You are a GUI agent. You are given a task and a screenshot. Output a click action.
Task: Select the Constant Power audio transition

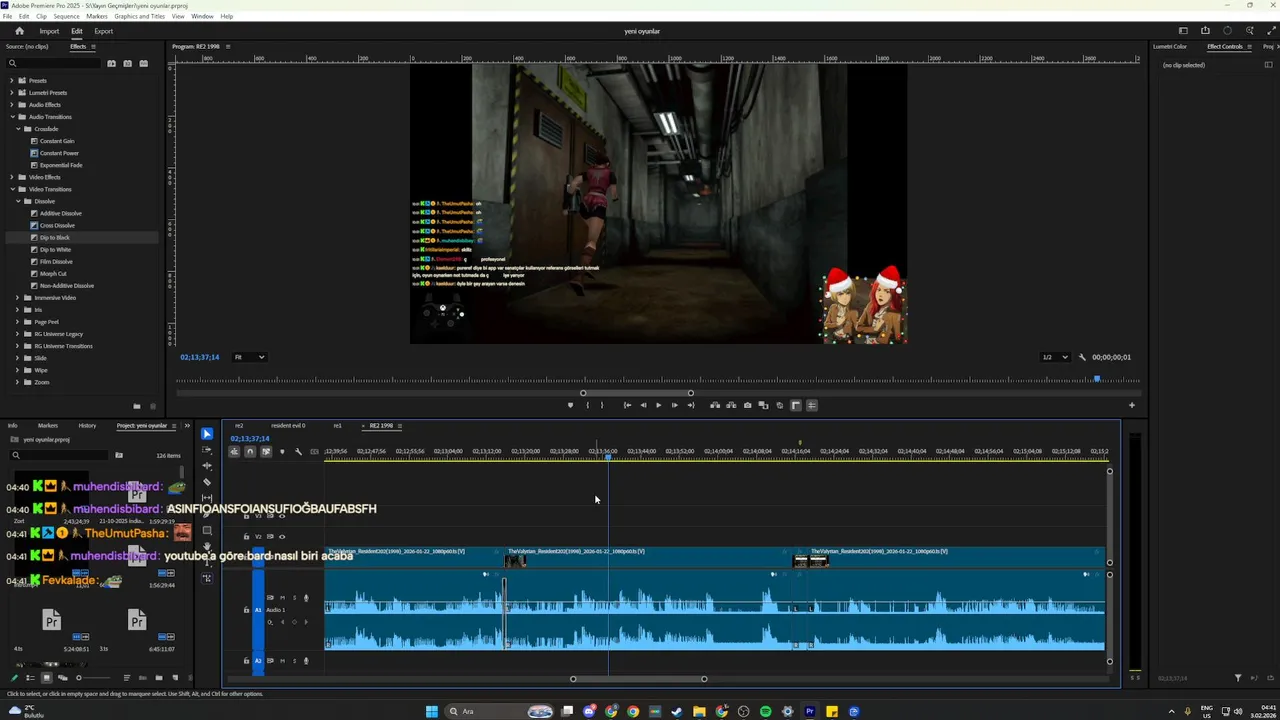click(x=59, y=153)
